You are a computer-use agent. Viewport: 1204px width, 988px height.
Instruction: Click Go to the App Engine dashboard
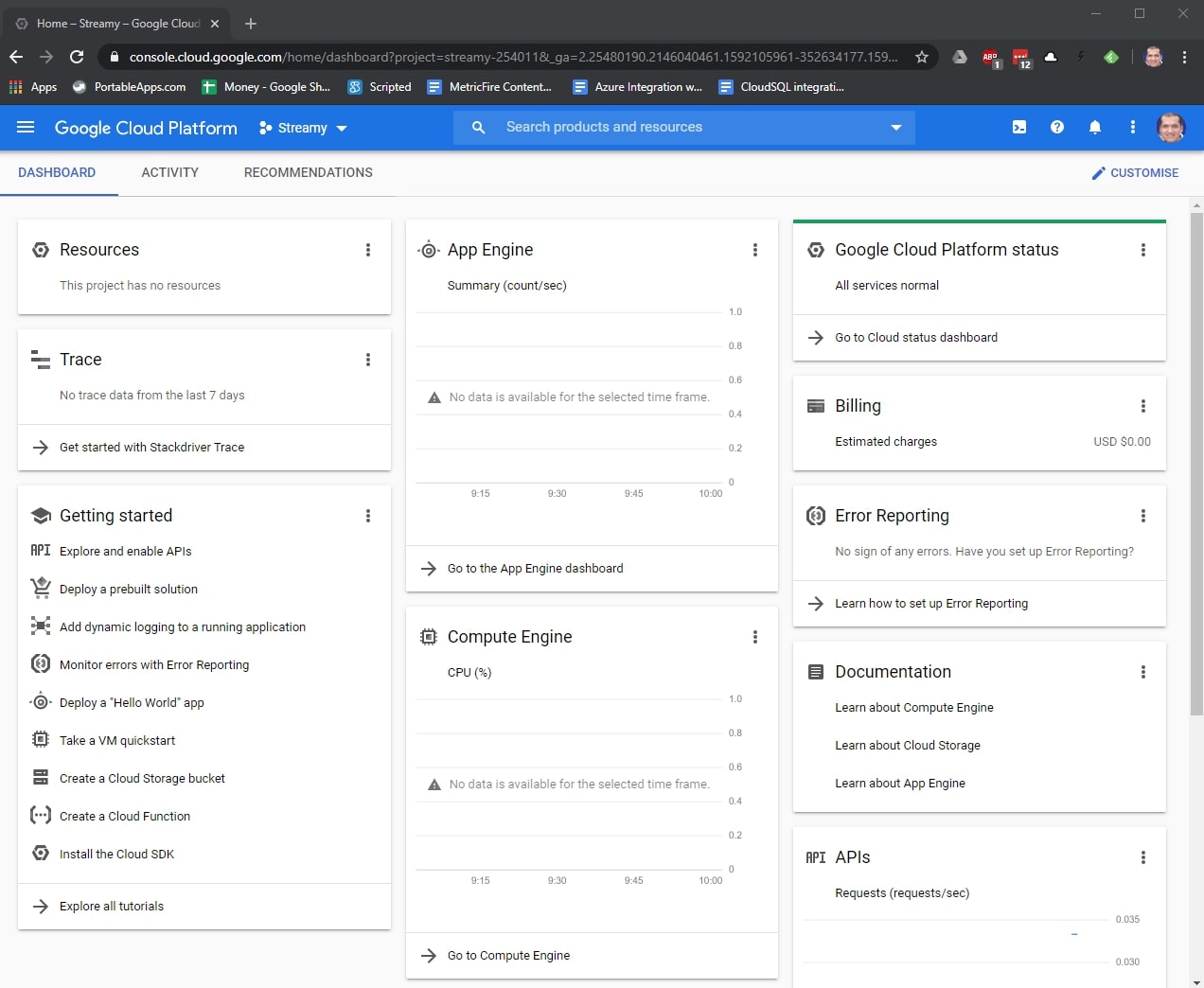click(x=536, y=569)
